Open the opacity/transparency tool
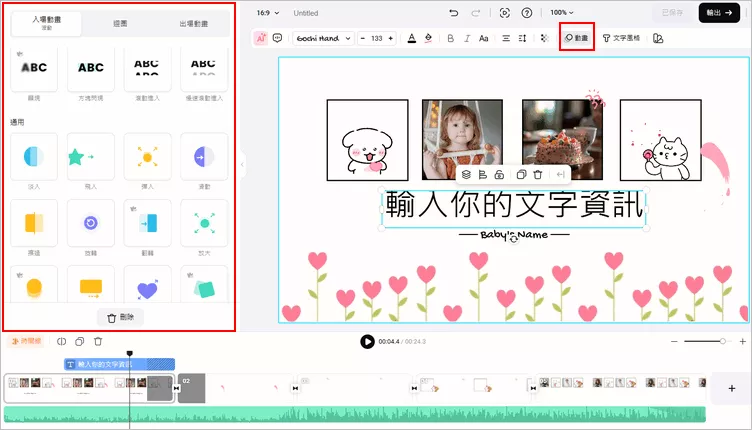The image size is (752, 430). coord(544,38)
